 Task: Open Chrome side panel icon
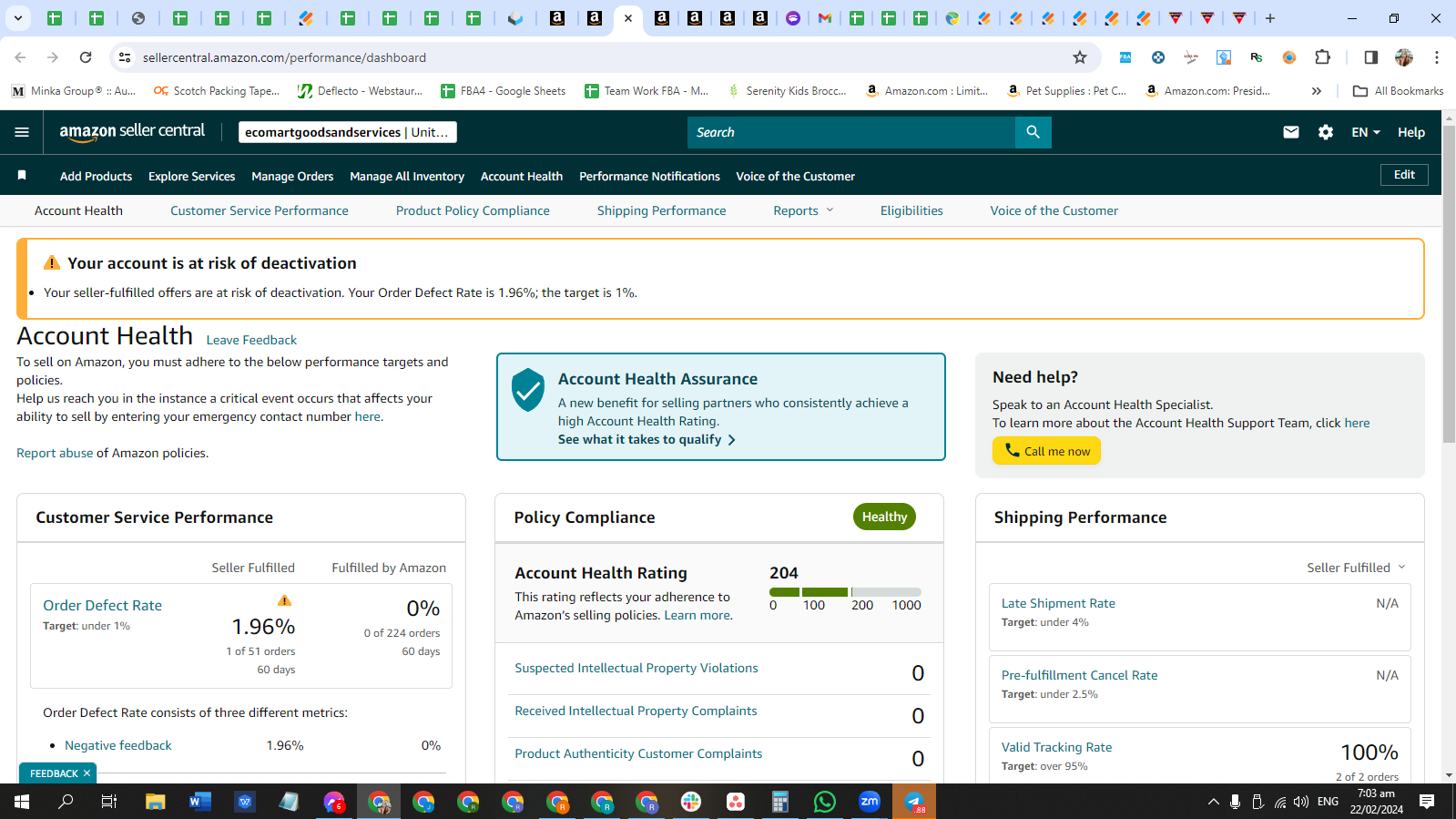click(1371, 57)
